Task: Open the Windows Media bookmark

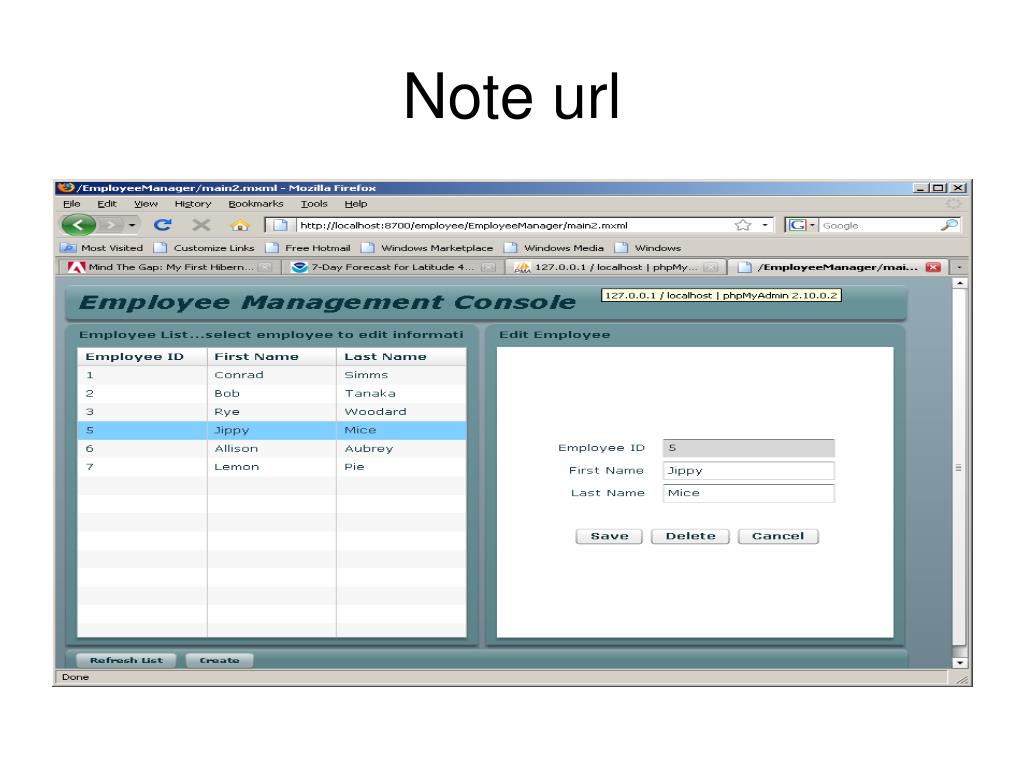Action: point(554,248)
